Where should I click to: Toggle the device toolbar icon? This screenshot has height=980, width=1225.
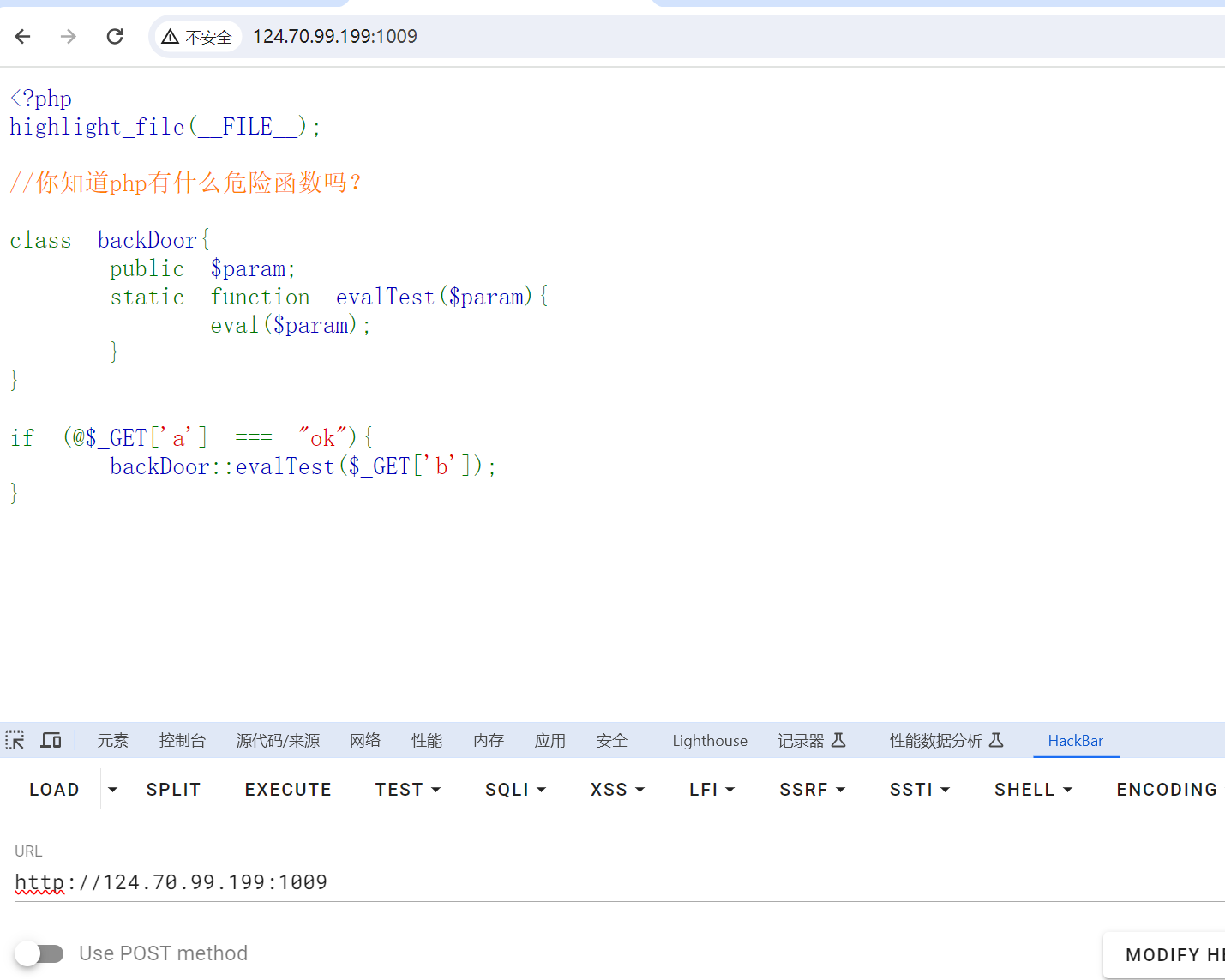(51, 740)
